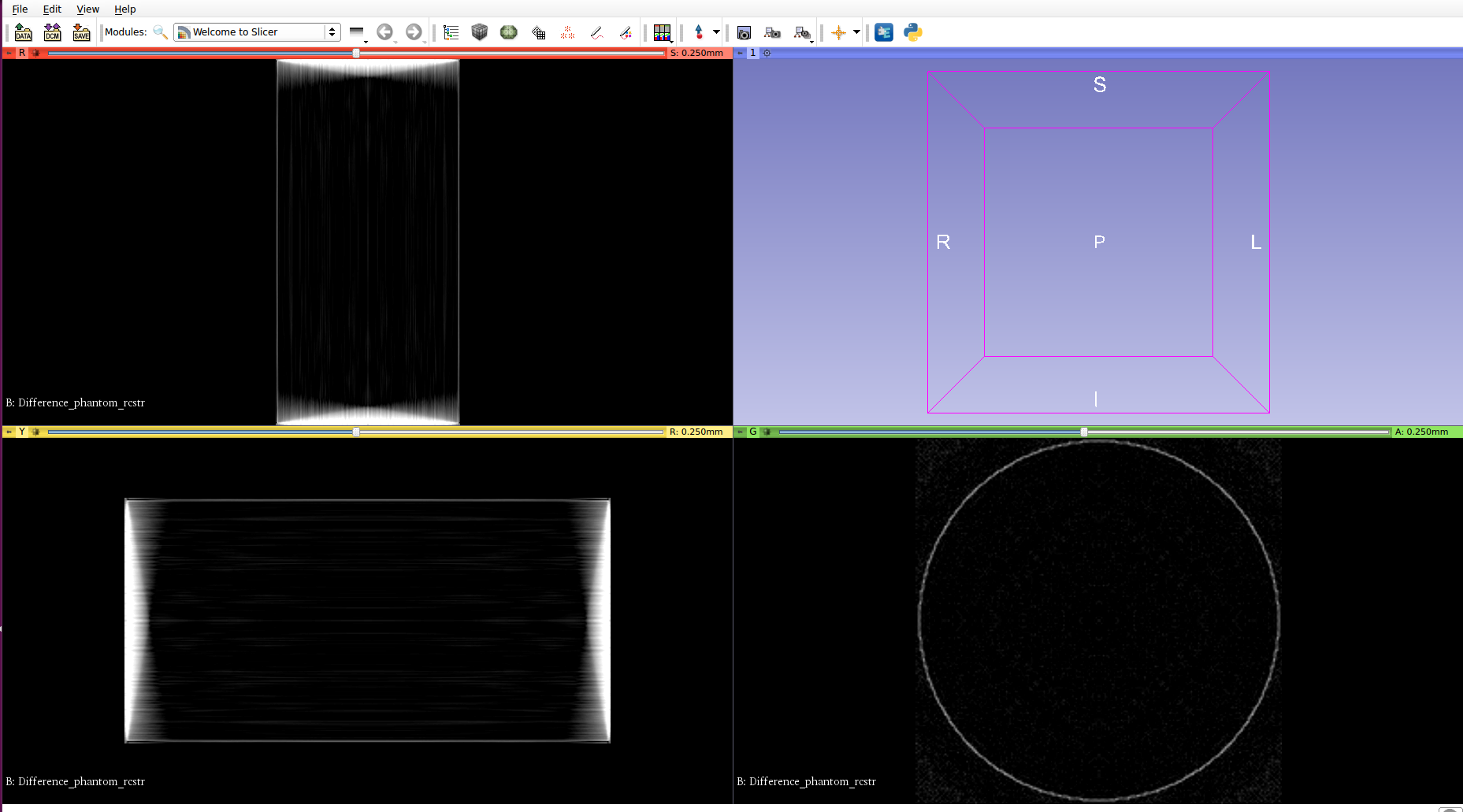Open the Python console

(x=912, y=32)
